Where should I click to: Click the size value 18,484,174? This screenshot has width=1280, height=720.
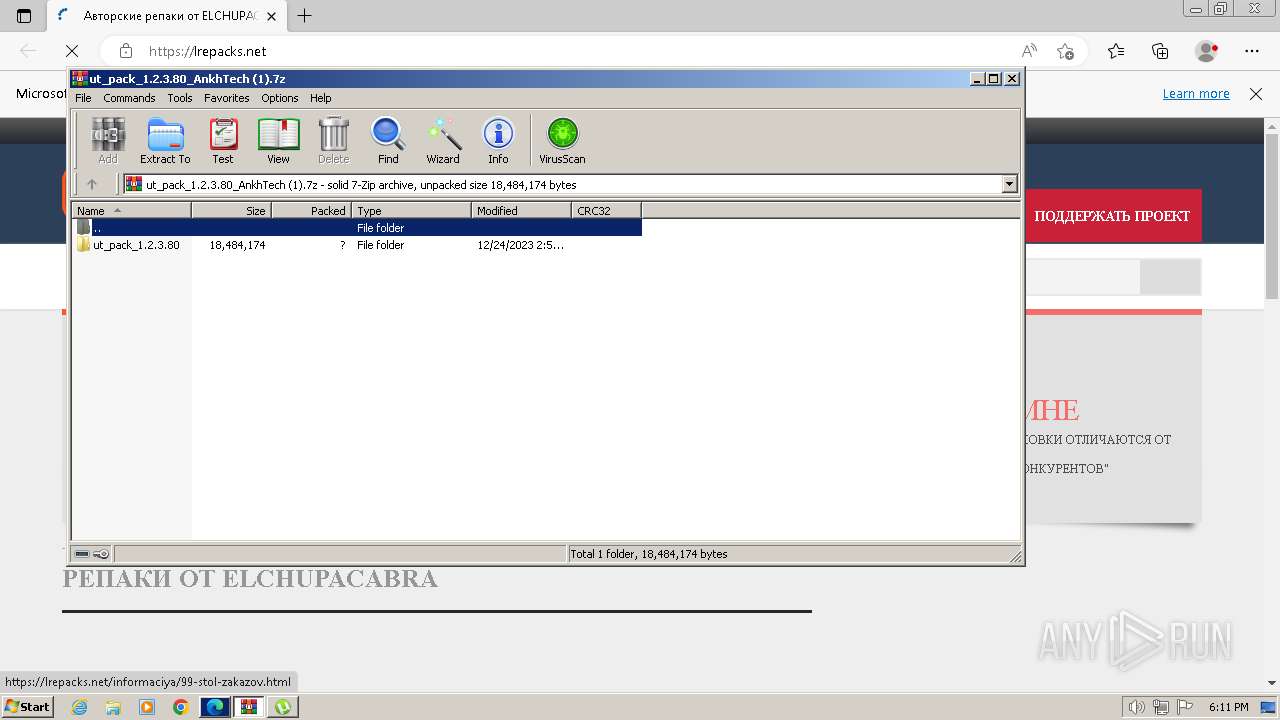(237, 245)
